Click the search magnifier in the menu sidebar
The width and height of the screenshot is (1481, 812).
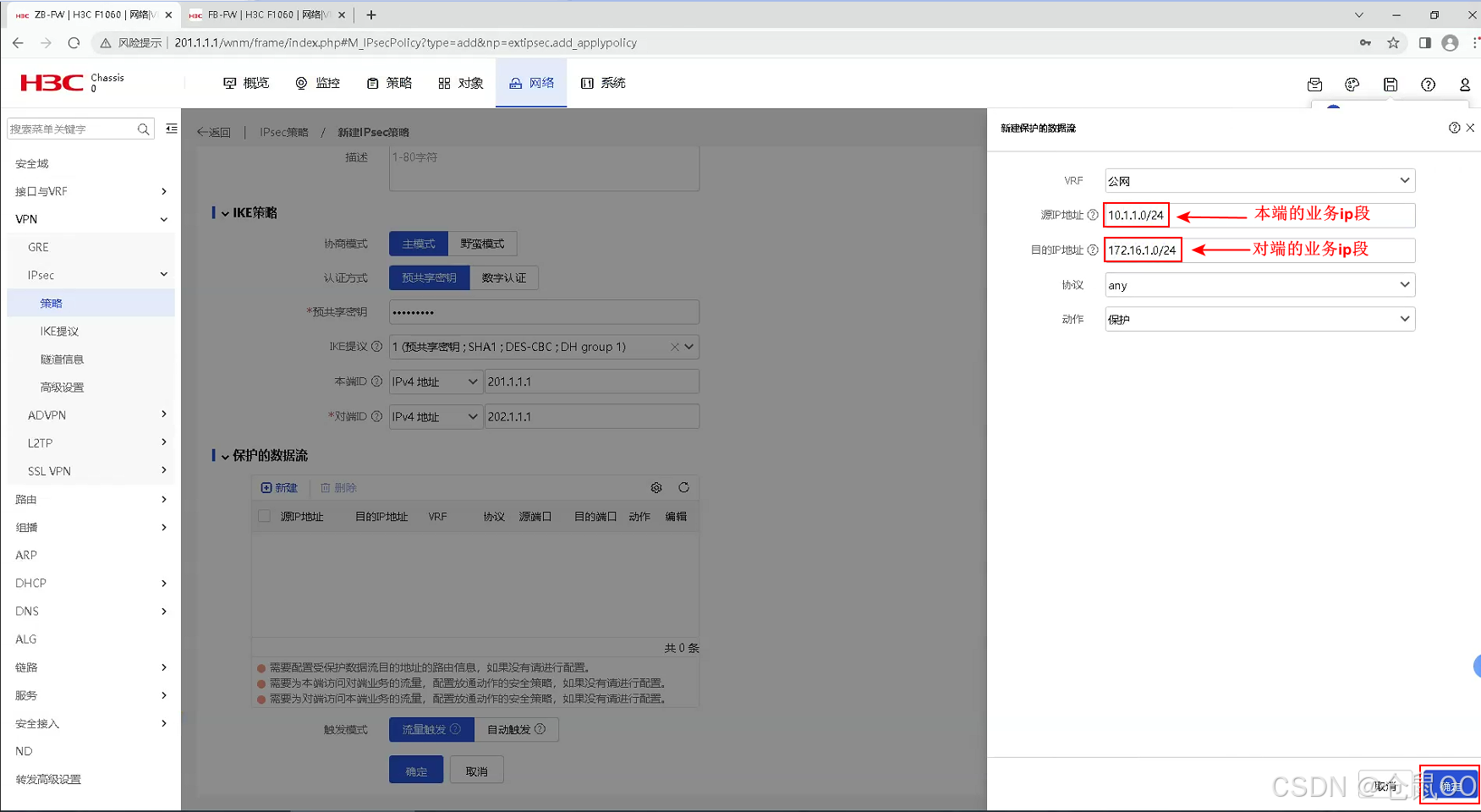point(144,129)
